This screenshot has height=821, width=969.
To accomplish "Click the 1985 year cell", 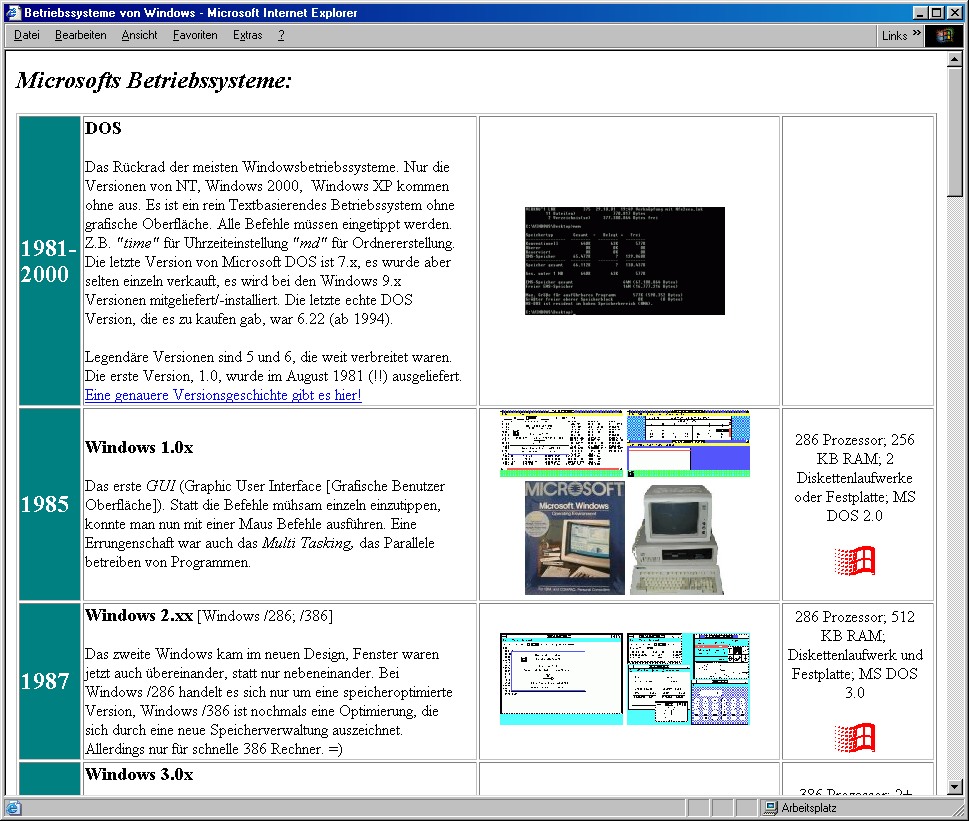I will [49, 504].
